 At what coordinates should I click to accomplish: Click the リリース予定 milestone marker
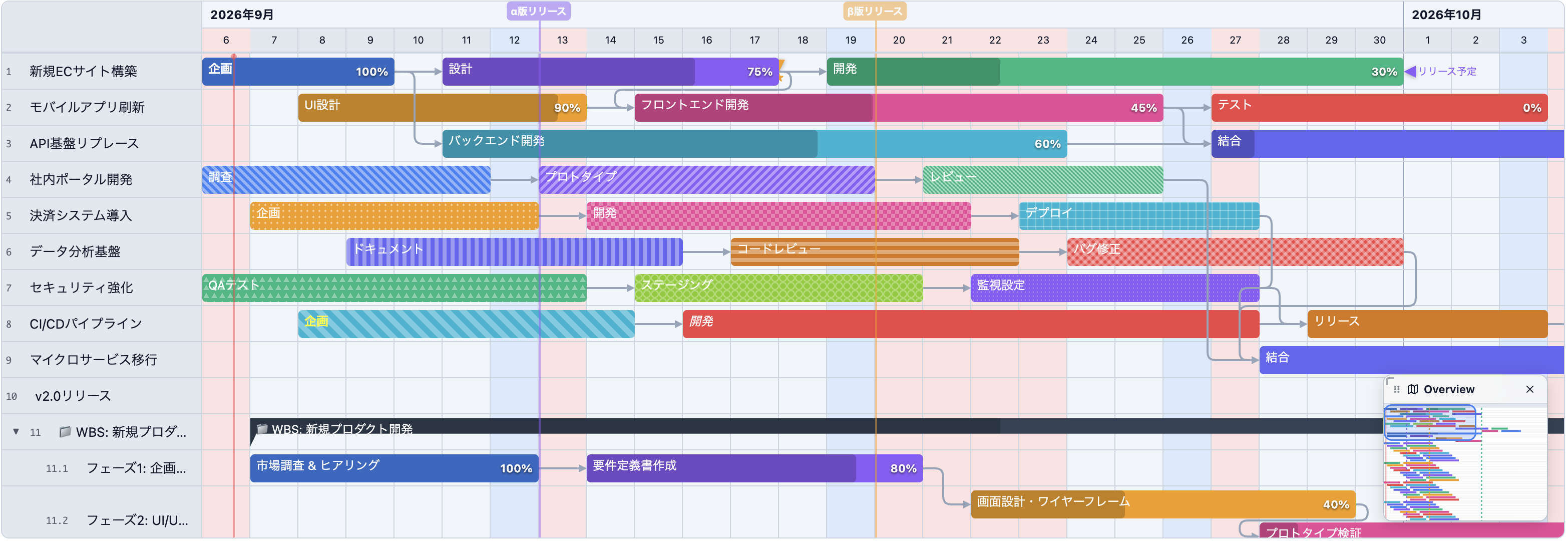(x=1440, y=71)
